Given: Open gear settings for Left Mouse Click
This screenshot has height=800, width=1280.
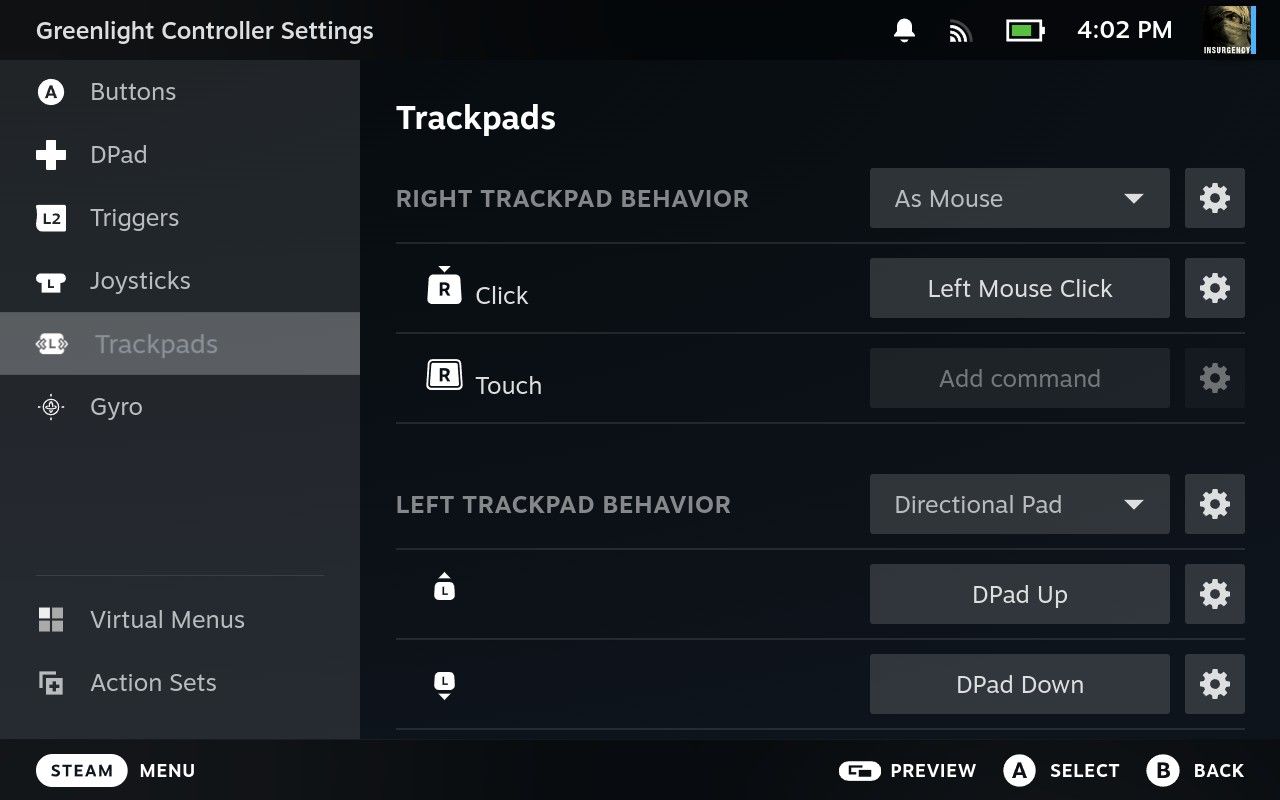Looking at the screenshot, I should pos(1215,288).
